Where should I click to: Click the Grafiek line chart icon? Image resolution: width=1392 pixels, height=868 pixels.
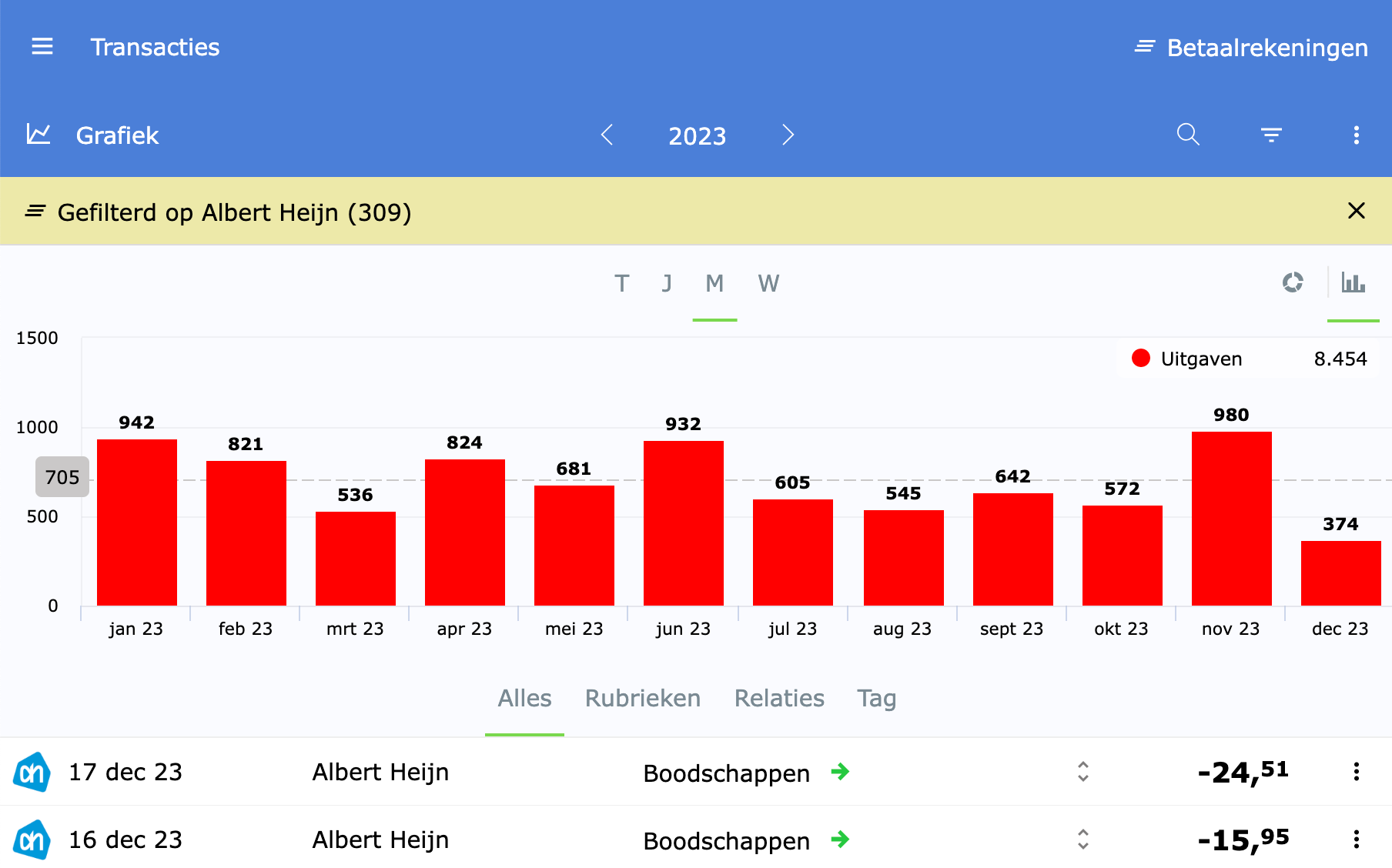pyautogui.click(x=38, y=135)
